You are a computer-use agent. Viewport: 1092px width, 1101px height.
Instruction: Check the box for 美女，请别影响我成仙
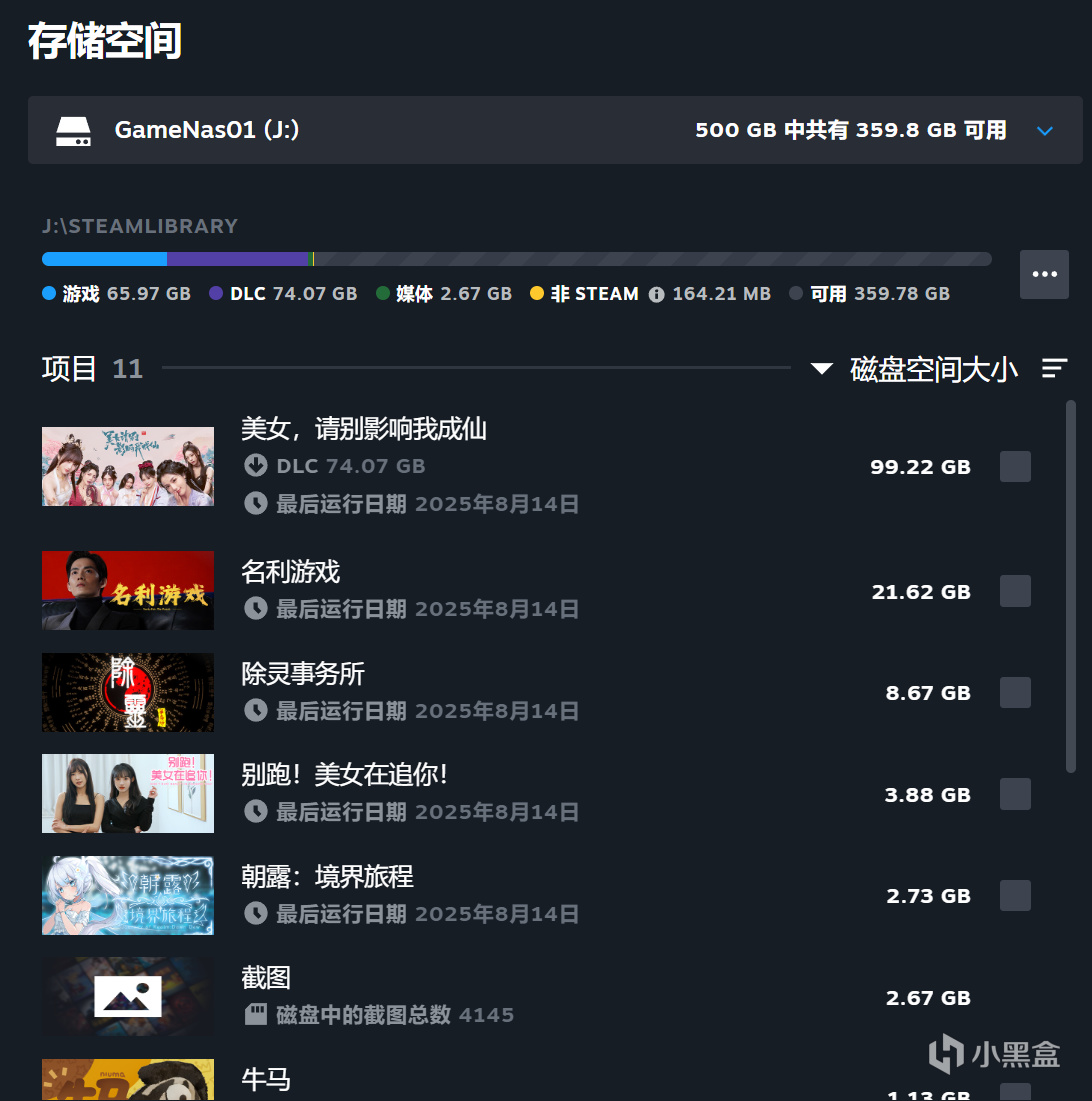[1015, 467]
